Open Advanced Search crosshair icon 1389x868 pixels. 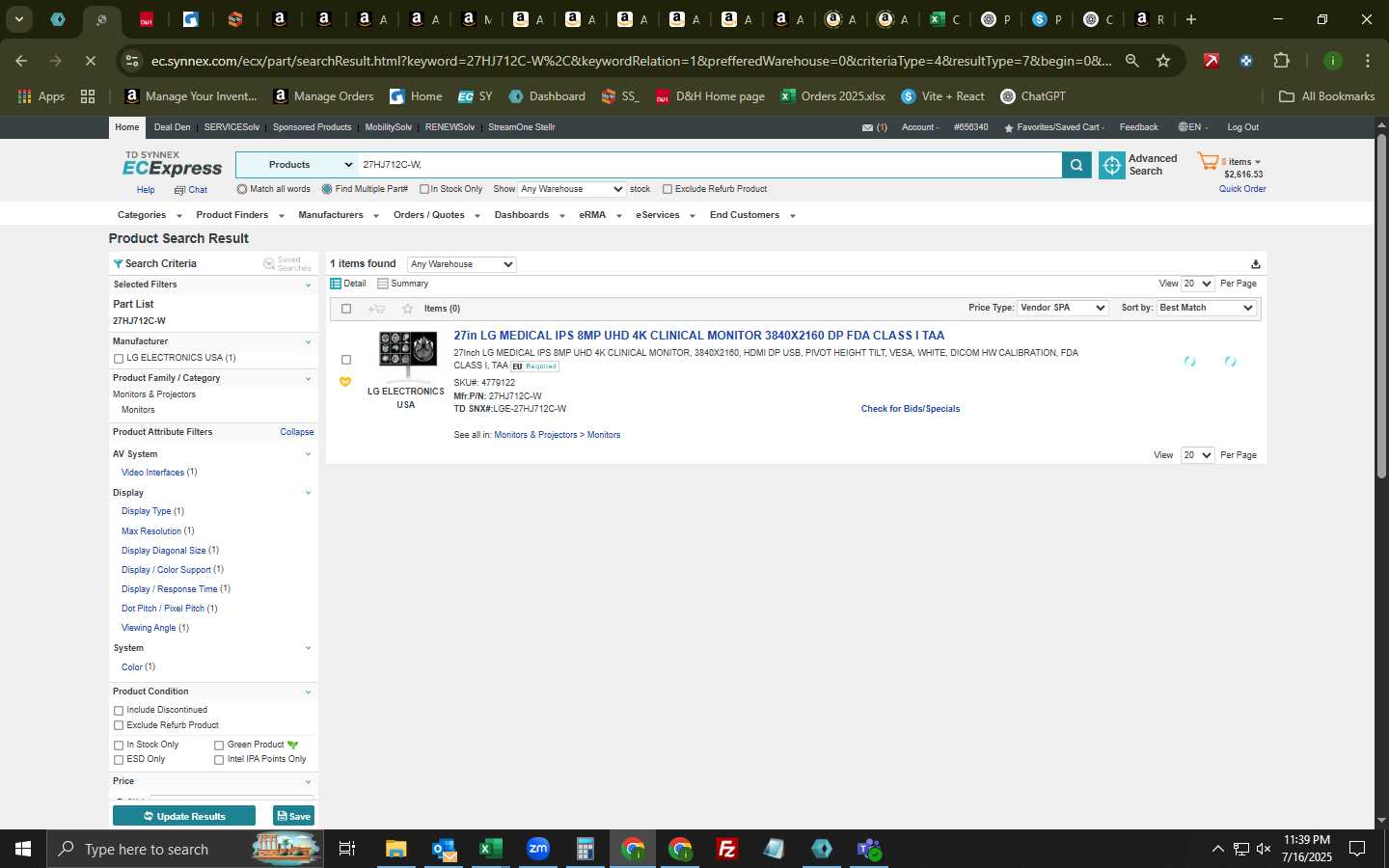pyautogui.click(x=1112, y=165)
